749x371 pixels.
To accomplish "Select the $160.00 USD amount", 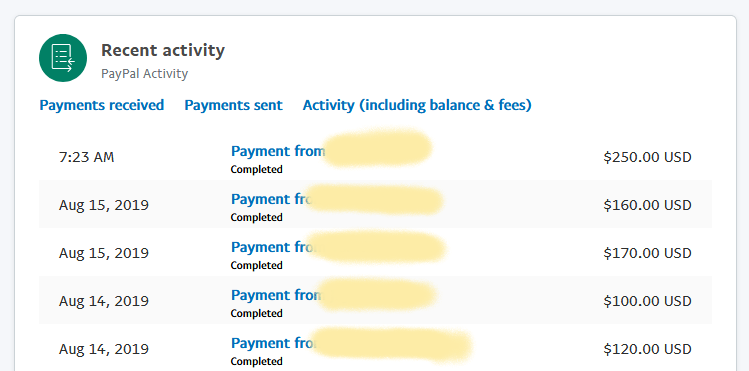I will coord(647,205).
